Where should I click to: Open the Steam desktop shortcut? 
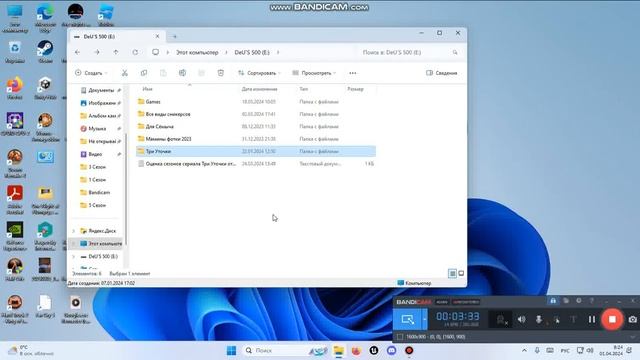(45, 51)
